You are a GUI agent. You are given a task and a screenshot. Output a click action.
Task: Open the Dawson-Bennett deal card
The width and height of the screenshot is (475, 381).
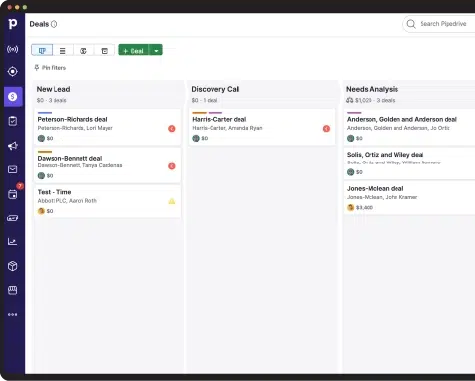[107, 165]
